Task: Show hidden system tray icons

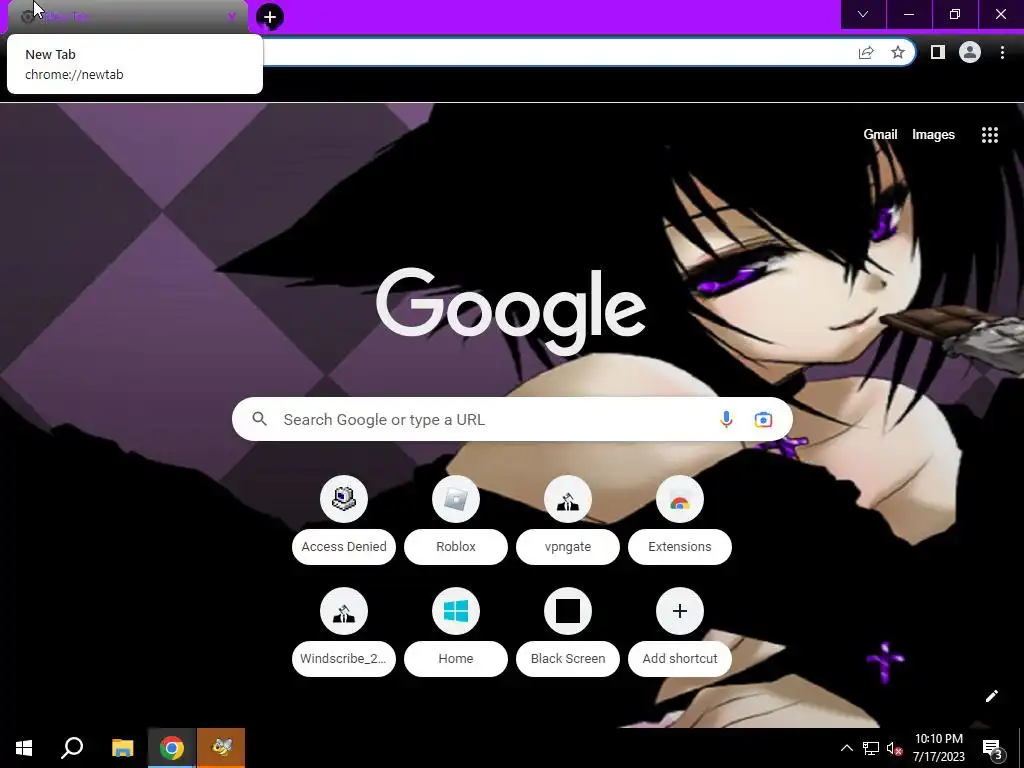Action: coord(846,748)
